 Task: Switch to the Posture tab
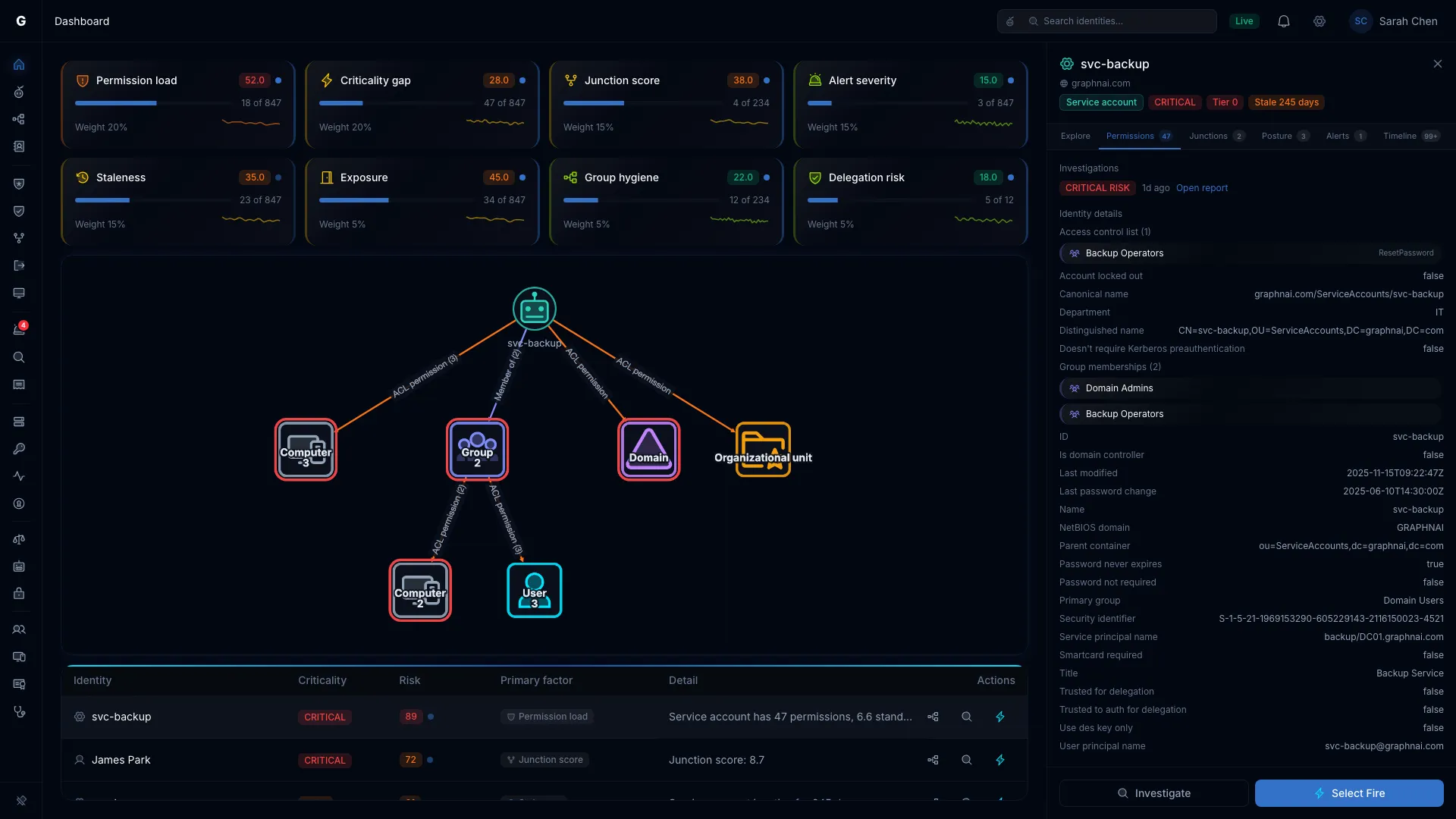1285,136
